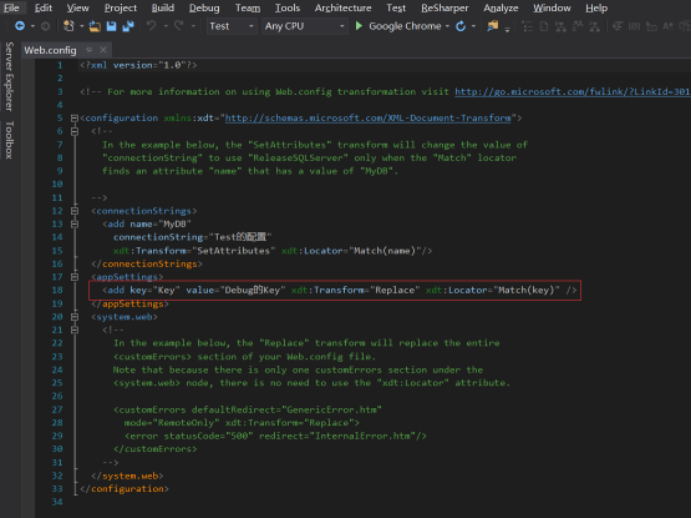
Task: Click the Find in Files folder icon
Action: 493,26
